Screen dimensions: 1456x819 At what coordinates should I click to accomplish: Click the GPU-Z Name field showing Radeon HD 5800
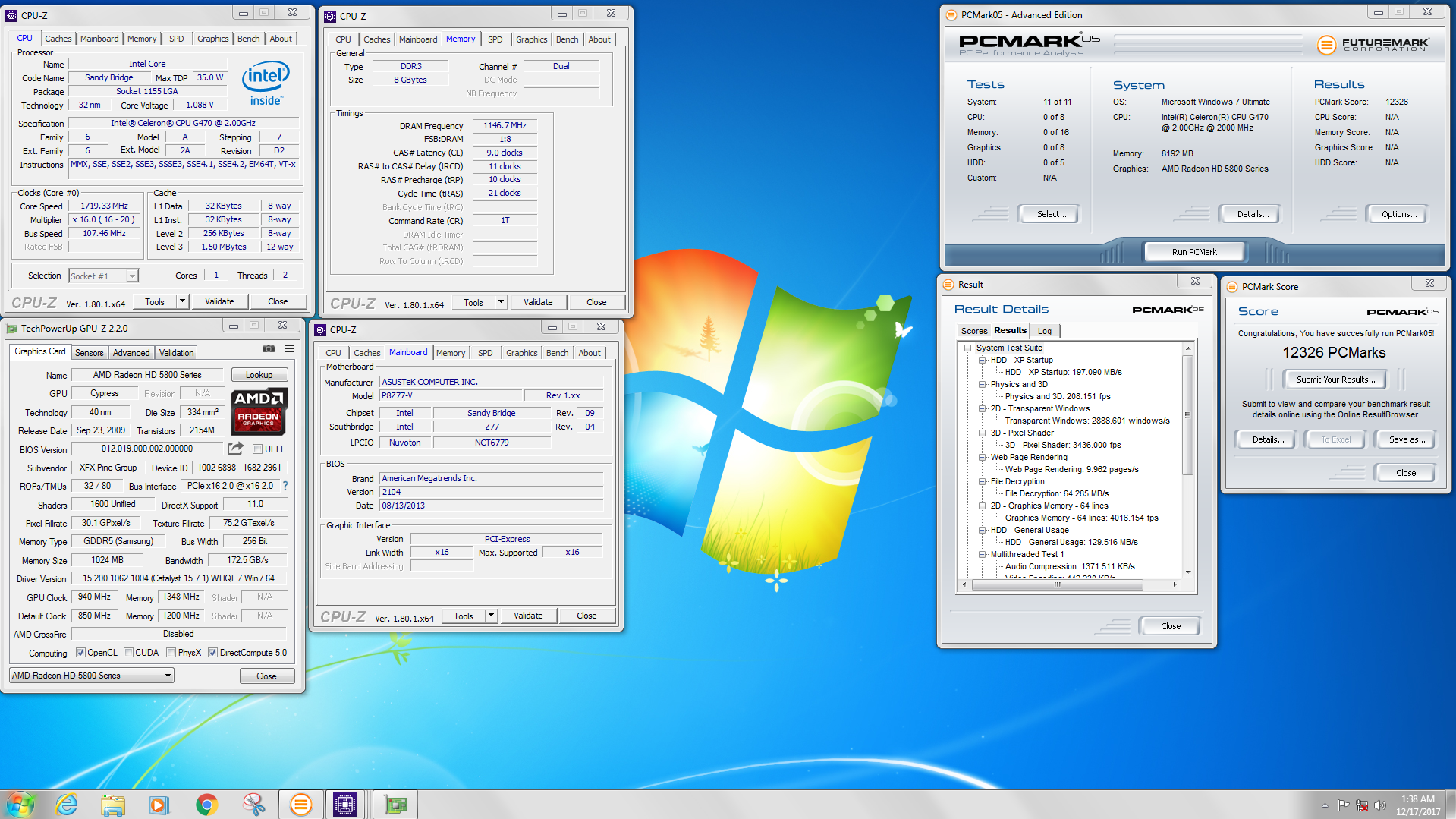[x=147, y=375]
